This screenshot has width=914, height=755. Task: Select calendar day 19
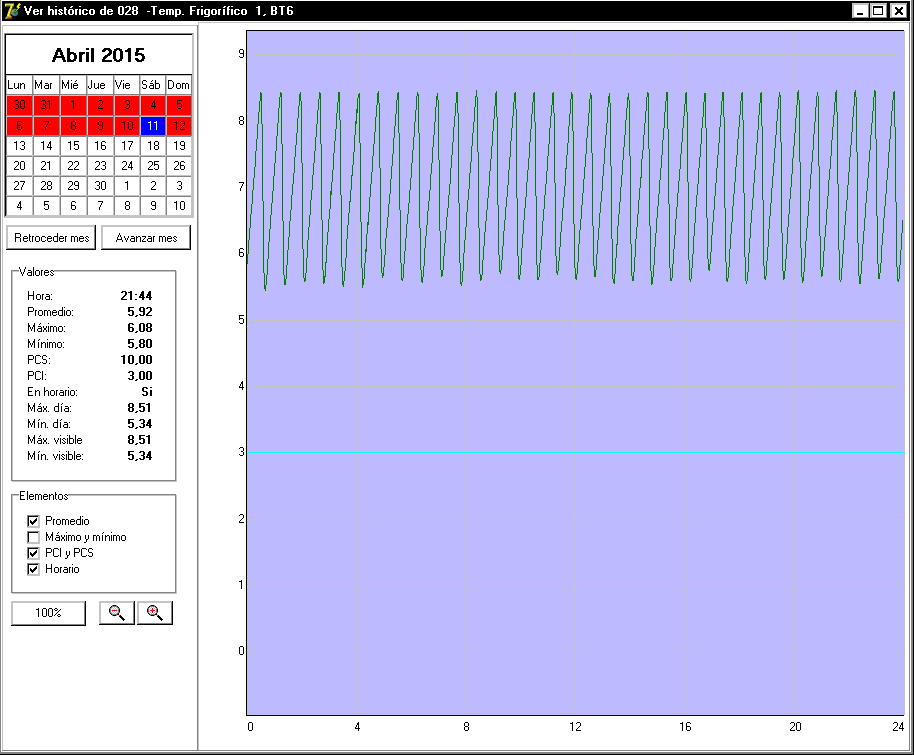click(x=179, y=146)
